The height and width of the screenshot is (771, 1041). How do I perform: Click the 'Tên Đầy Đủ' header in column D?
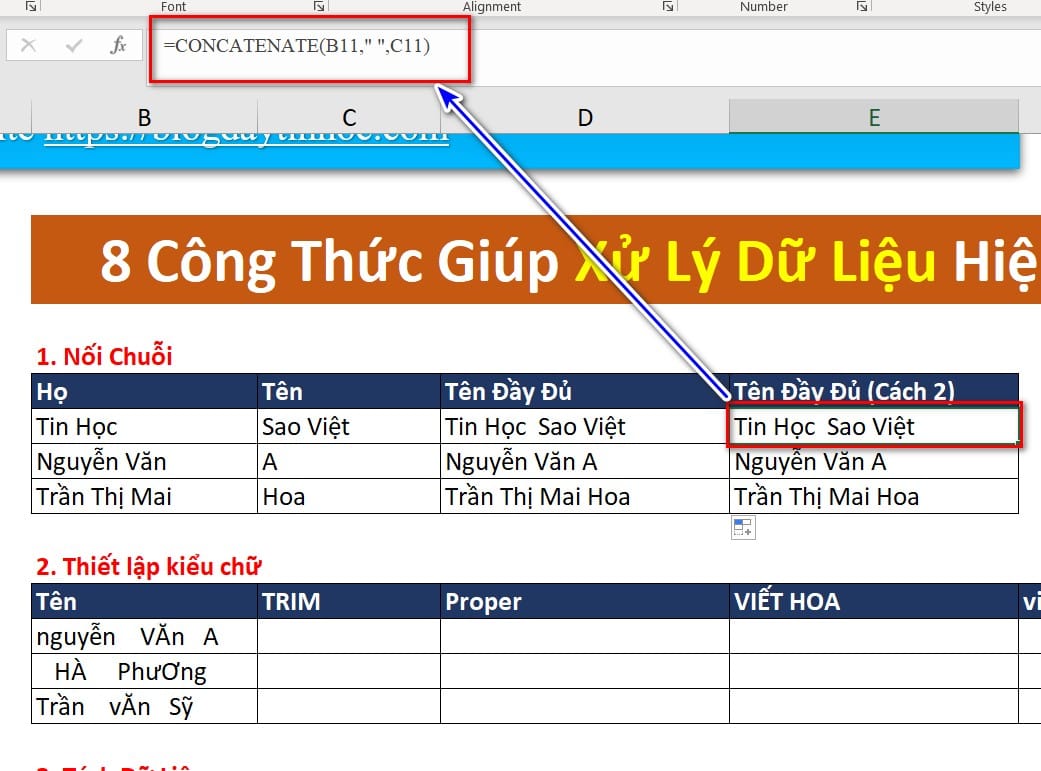[585, 391]
